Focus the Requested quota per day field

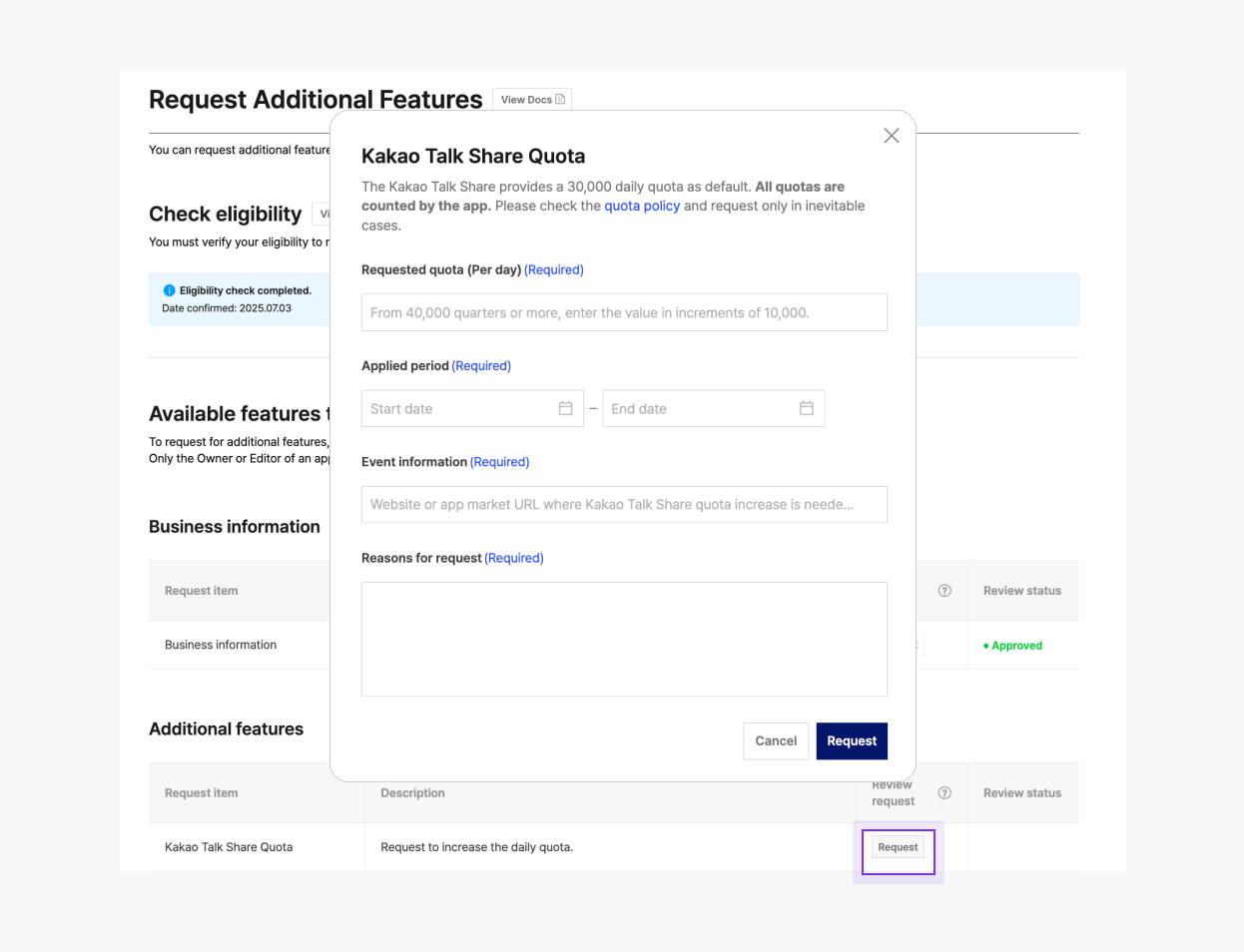tap(623, 312)
